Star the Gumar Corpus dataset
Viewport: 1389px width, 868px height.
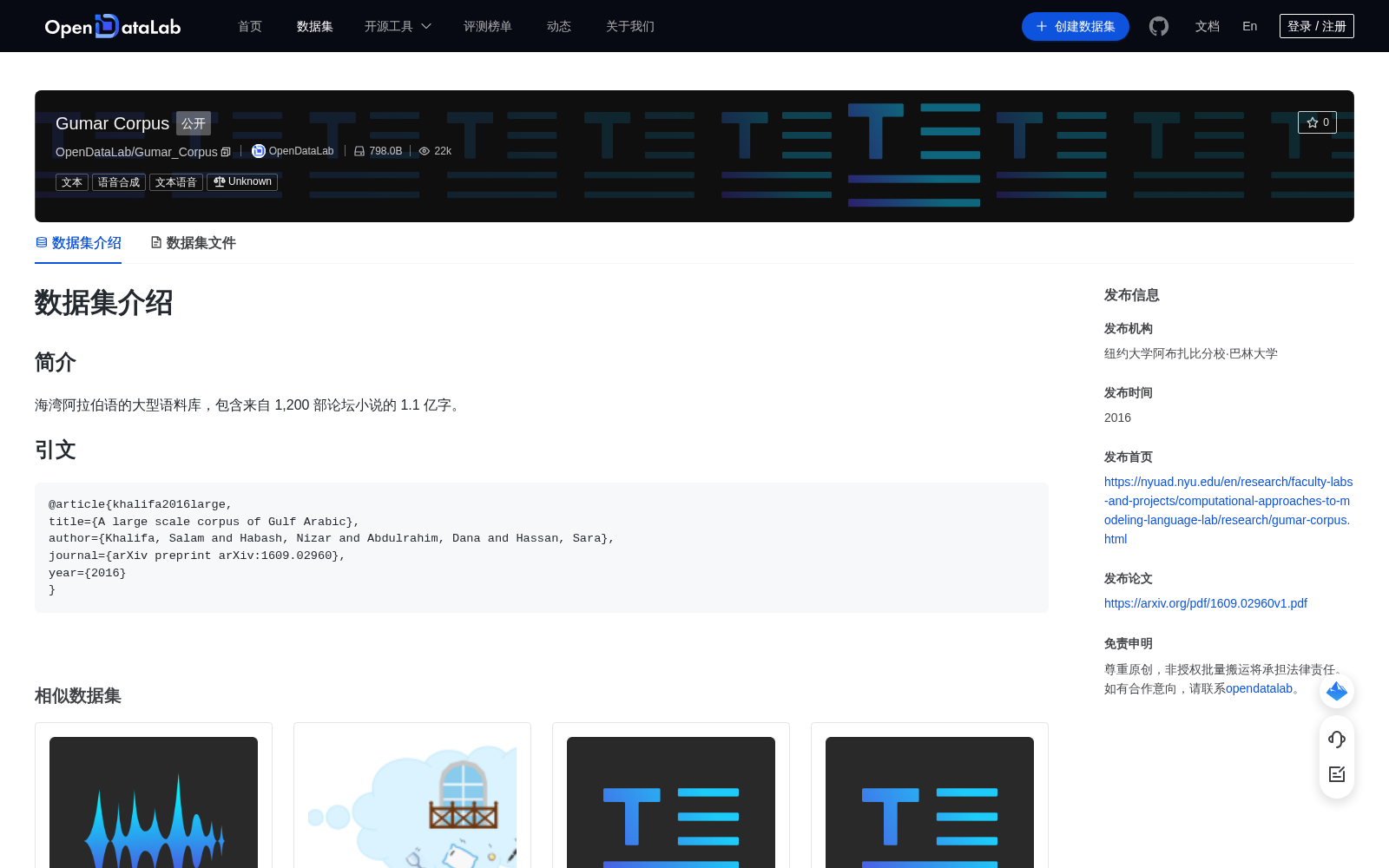pyautogui.click(x=1317, y=122)
